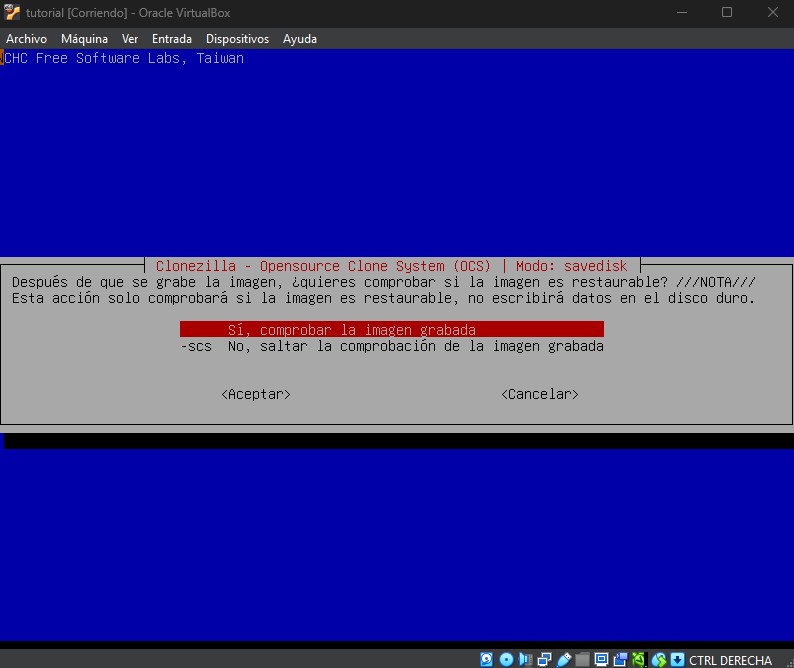Click the optical disc status icon
This screenshot has height=668, width=794.
[506, 659]
